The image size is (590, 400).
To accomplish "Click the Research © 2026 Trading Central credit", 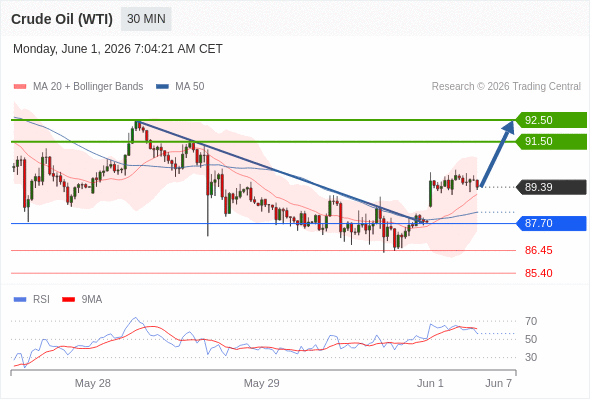I will (x=506, y=87).
